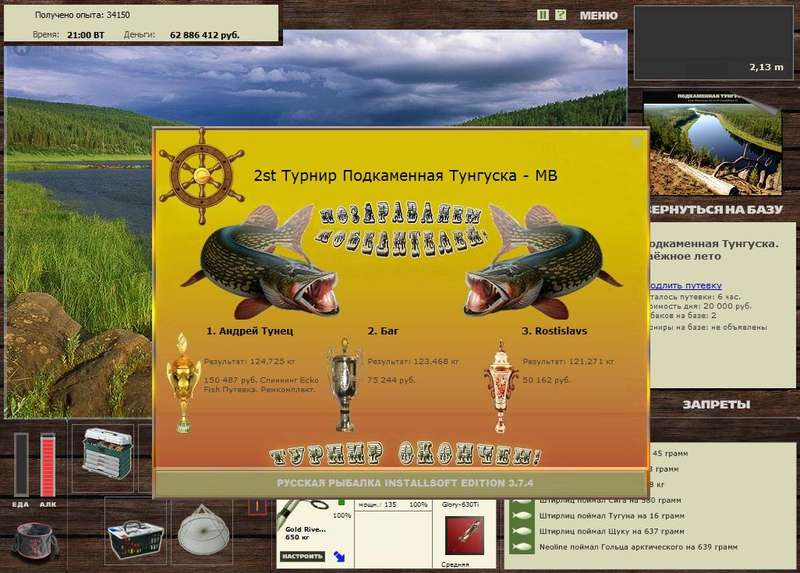Viewport: 800px width, 573px height.
Task: Open the ЗАПРЕТЫ section
Action: [x=716, y=405]
